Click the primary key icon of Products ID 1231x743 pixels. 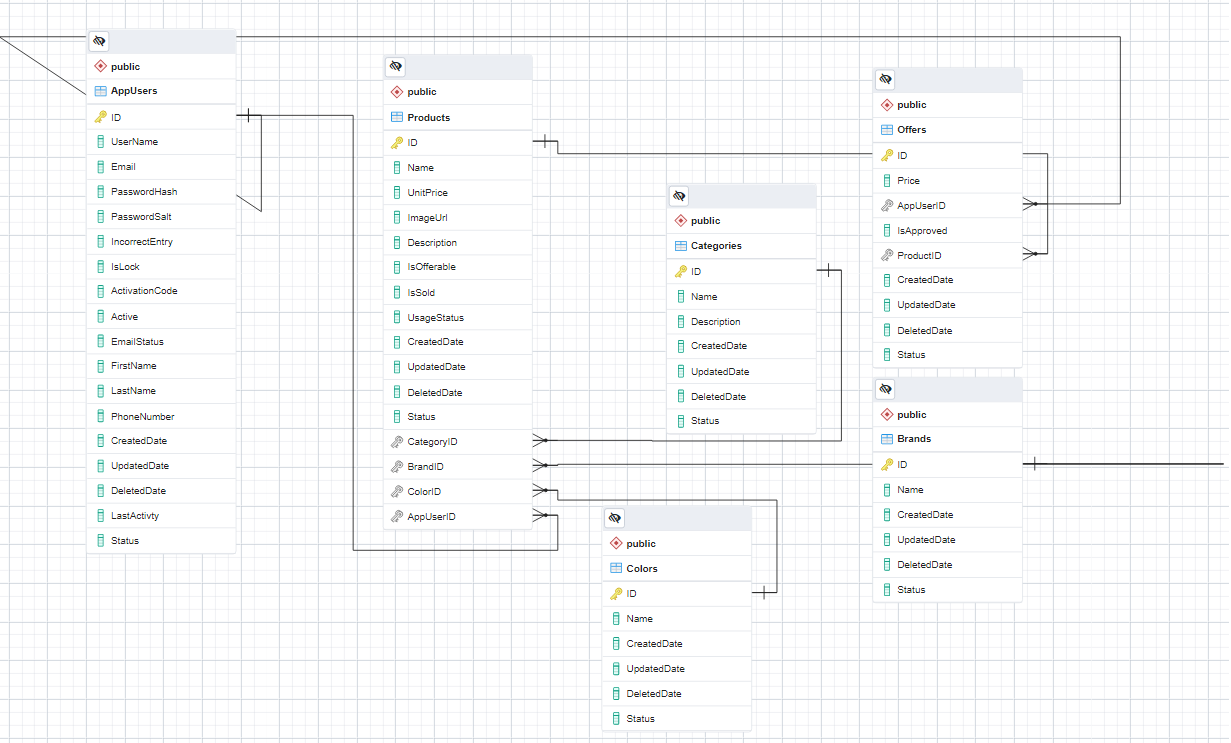396,143
